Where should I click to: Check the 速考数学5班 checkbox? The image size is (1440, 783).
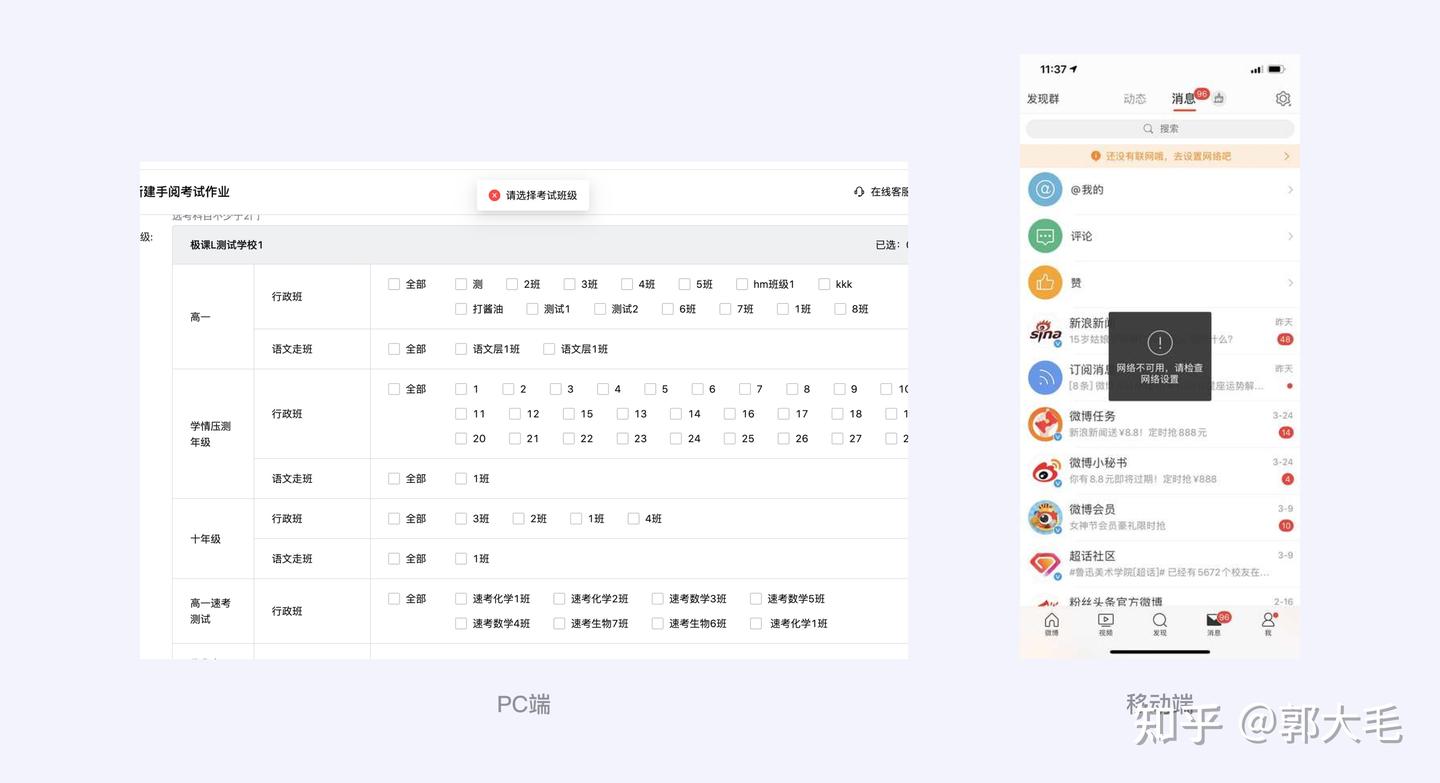(x=756, y=599)
